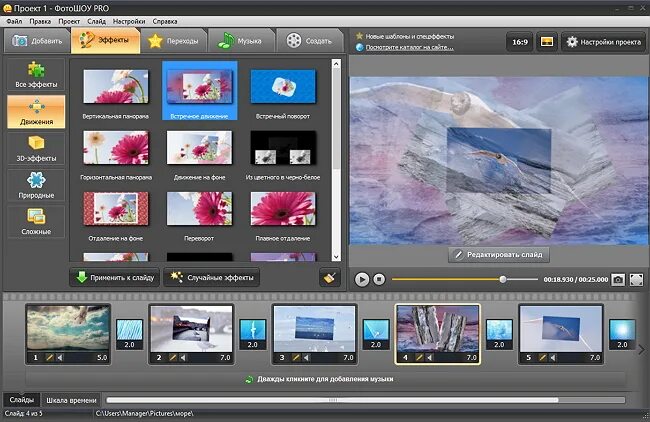Play the slideshow preview
The height and width of the screenshot is (422, 650).
click(x=361, y=279)
